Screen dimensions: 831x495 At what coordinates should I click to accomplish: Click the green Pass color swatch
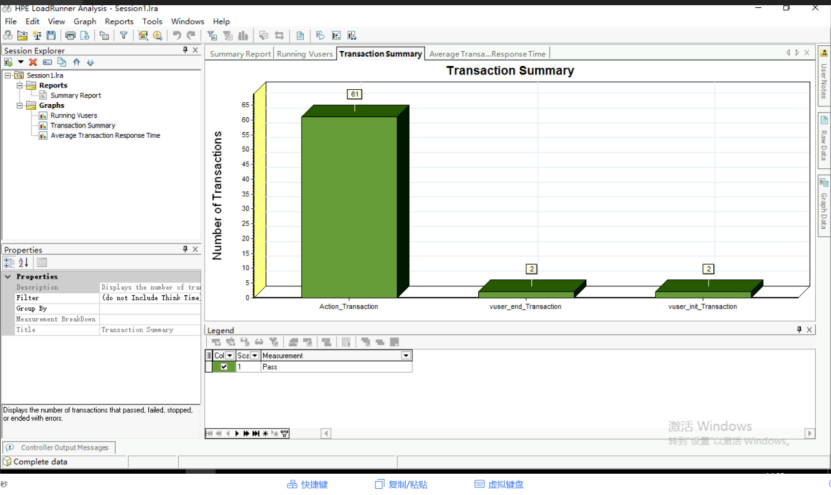(x=224, y=367)
